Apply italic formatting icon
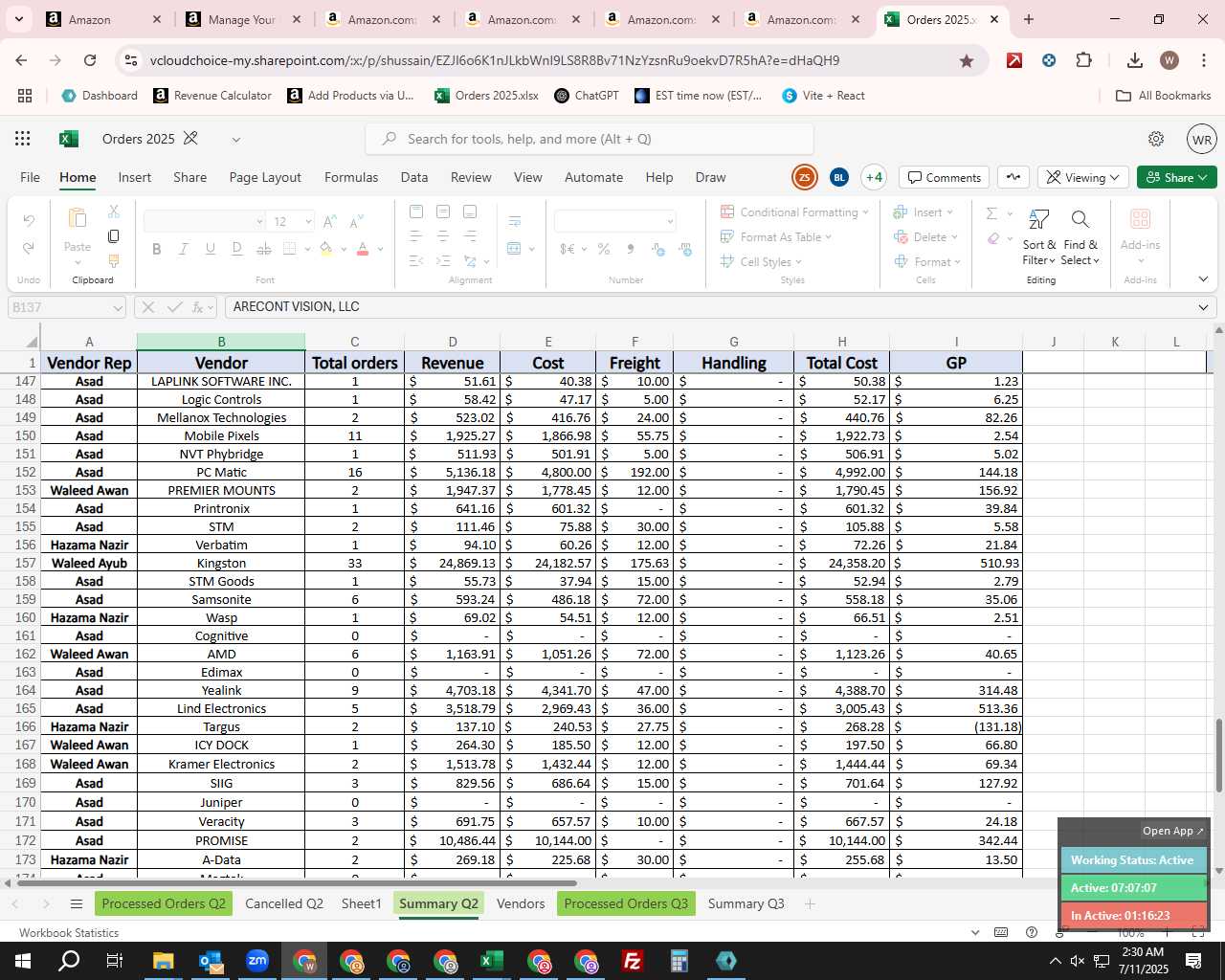The height and width of the screenshot is (980, 1225). [183, 249]
